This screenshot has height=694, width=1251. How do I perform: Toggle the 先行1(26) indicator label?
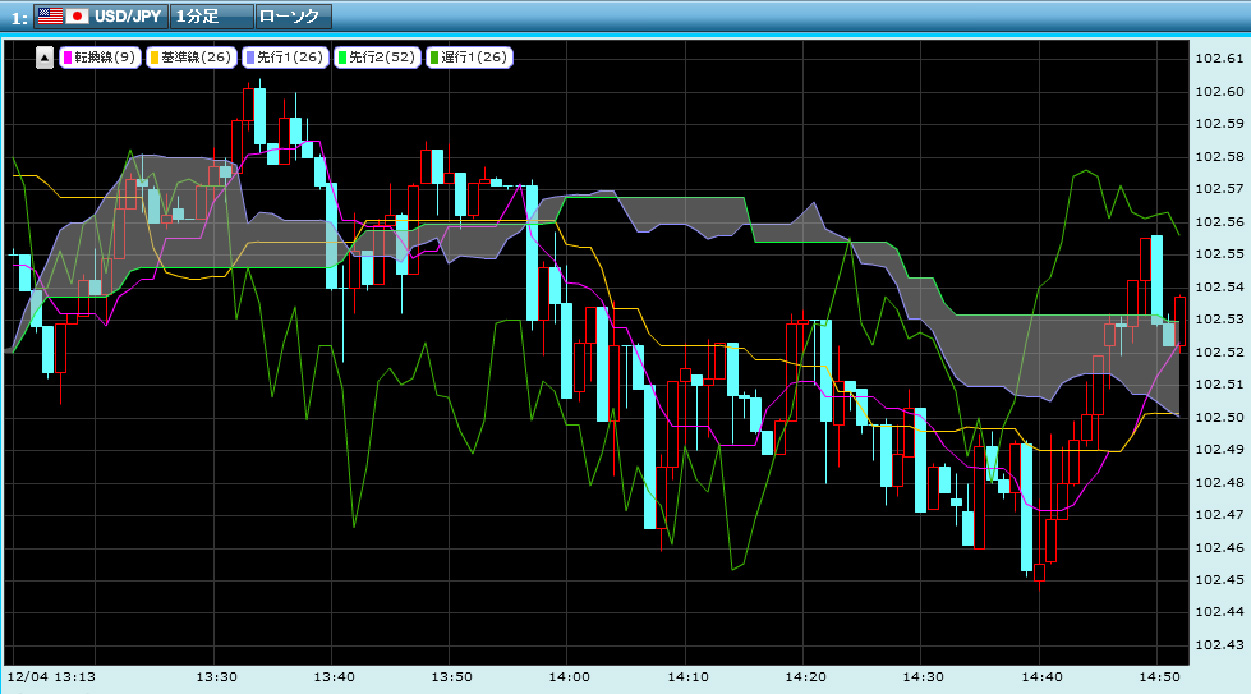(286, 57)
